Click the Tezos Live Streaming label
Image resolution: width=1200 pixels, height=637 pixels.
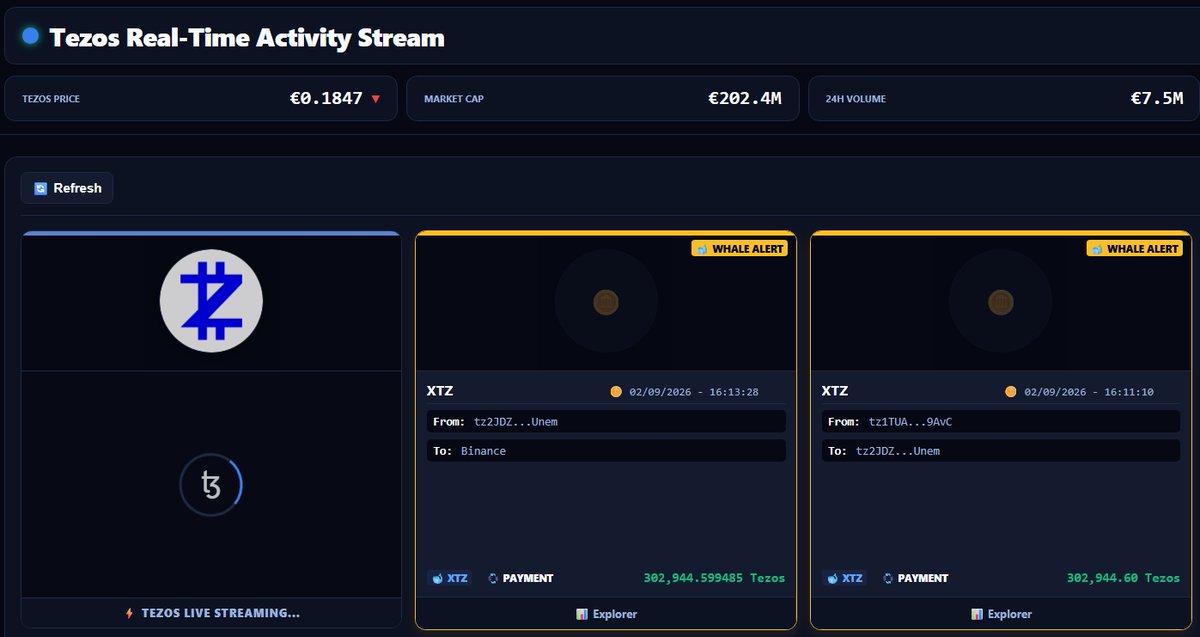pyautogui.click(x=220, y=613)
